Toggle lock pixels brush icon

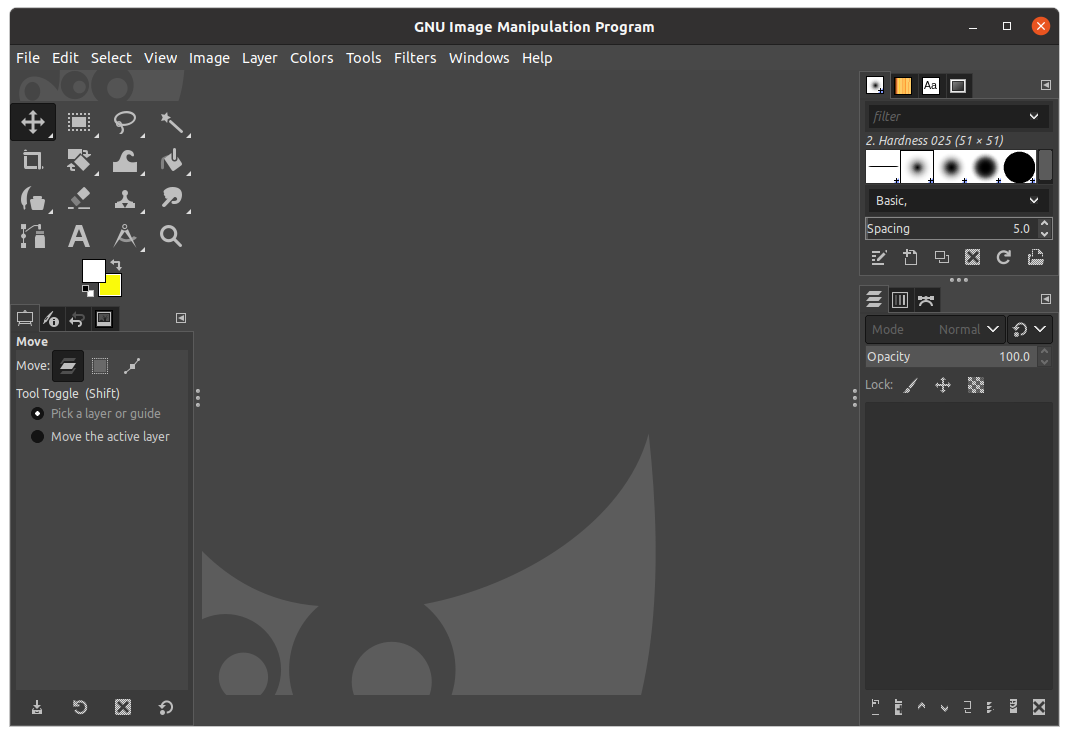(x=911, y=386)
